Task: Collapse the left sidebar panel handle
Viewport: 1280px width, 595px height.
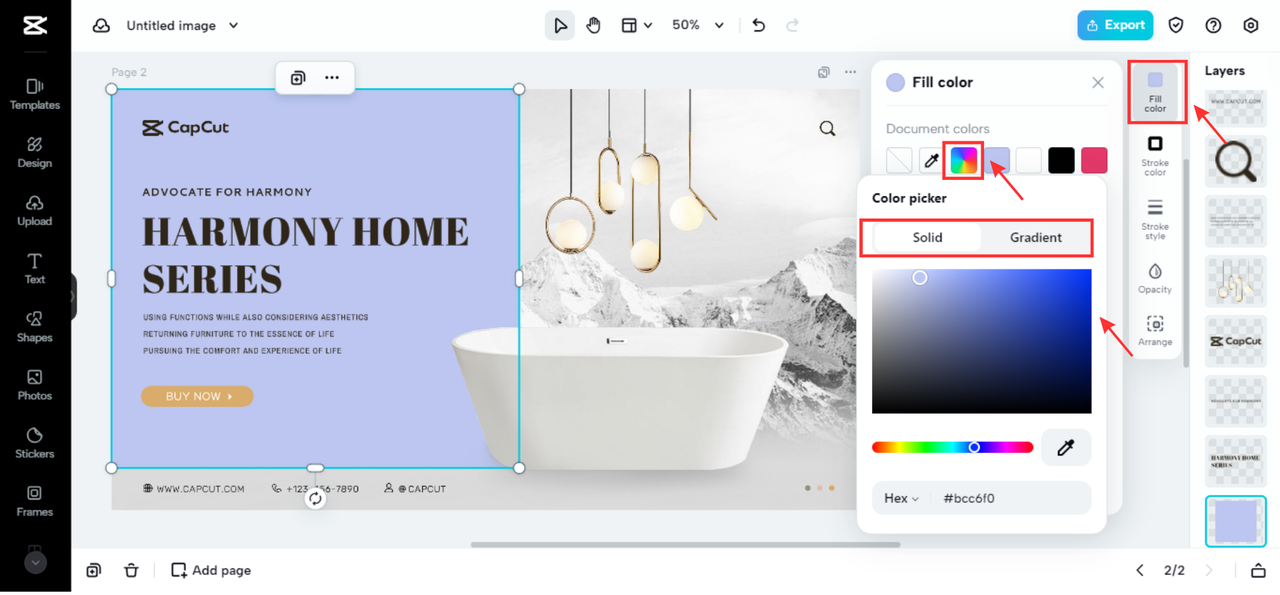Action: pos(73,296)
